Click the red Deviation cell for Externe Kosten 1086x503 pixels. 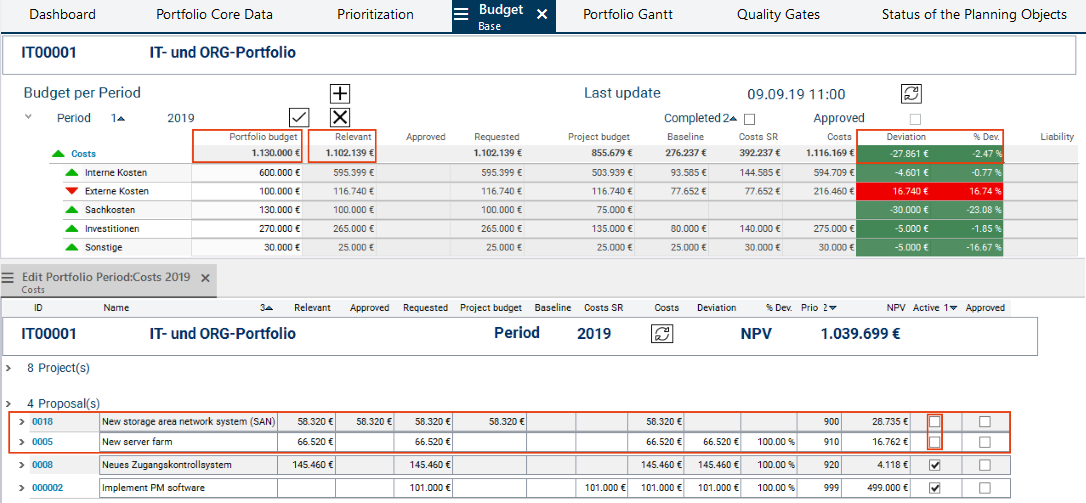click(x=896, y=191)
